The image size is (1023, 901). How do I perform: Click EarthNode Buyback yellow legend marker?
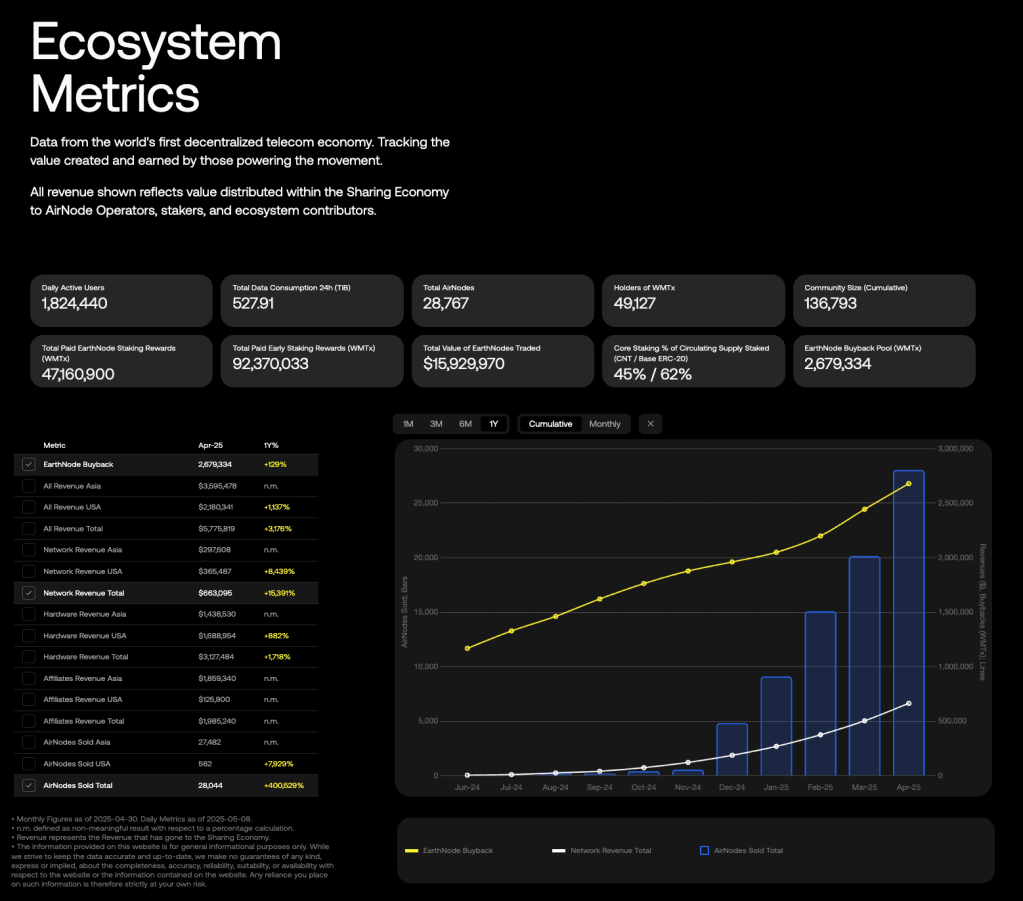[410, 851]
